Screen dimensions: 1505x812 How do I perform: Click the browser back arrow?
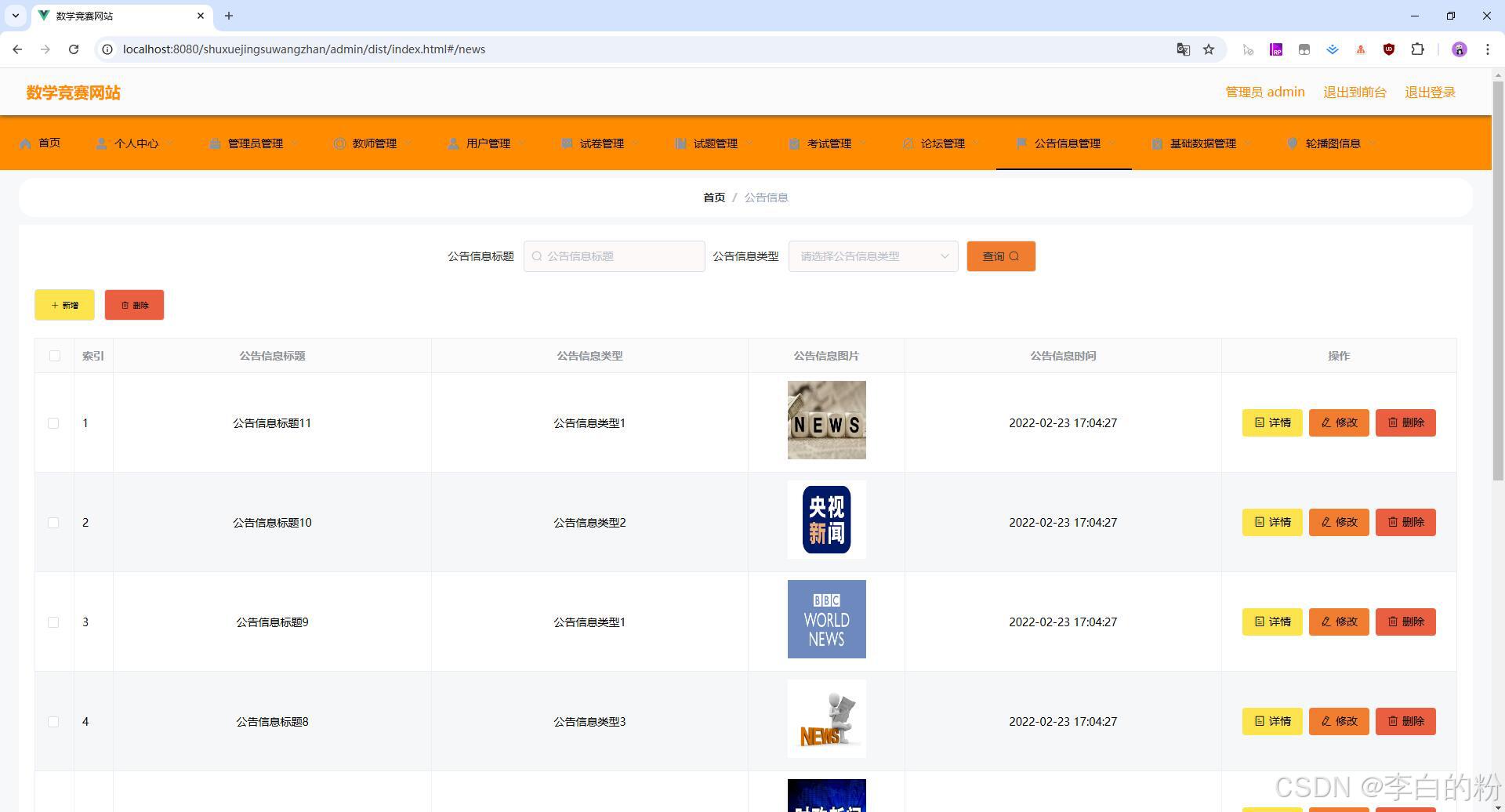tap(17, 49)
